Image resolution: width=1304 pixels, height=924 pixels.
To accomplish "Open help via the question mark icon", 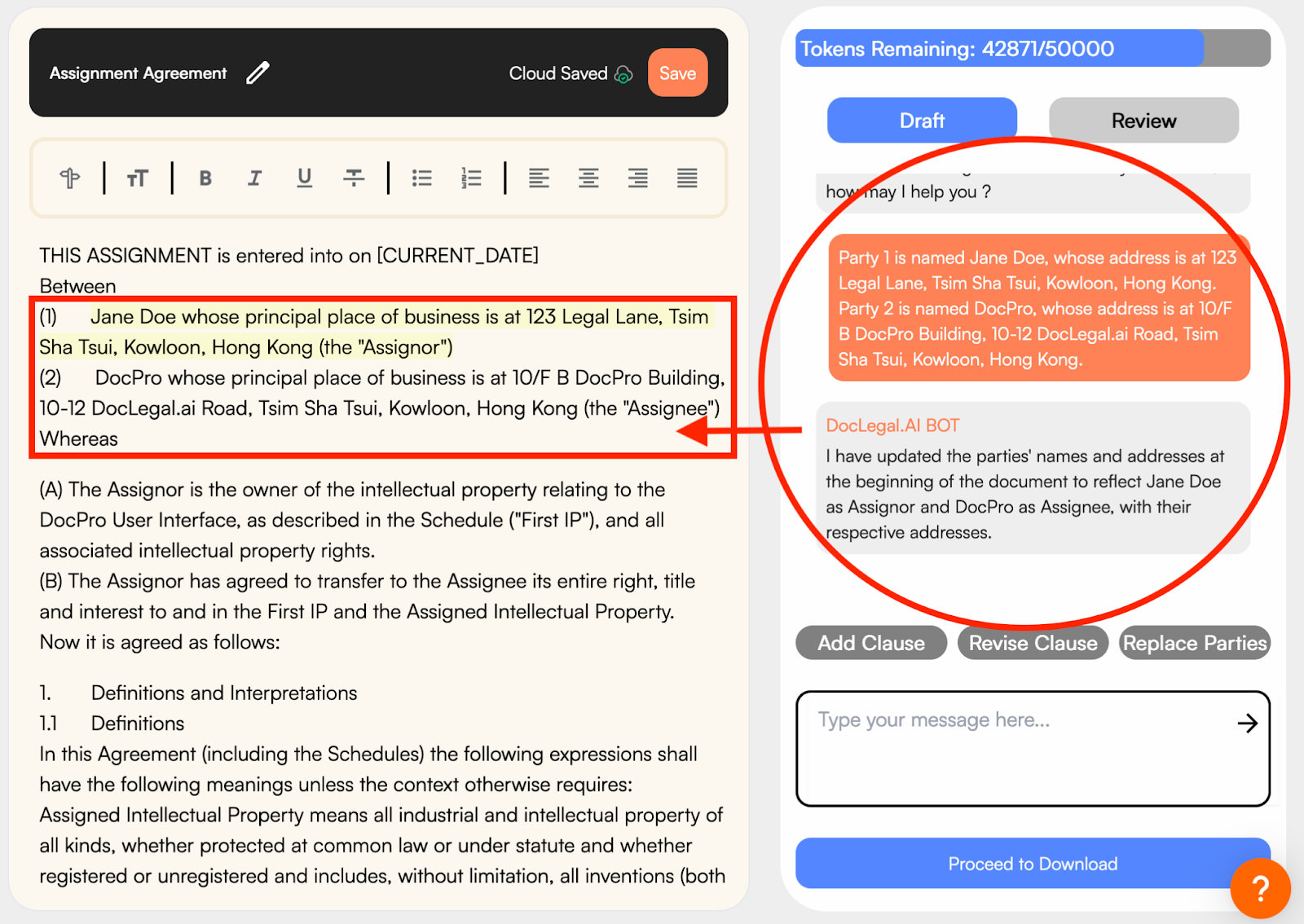I will 1260,889.
